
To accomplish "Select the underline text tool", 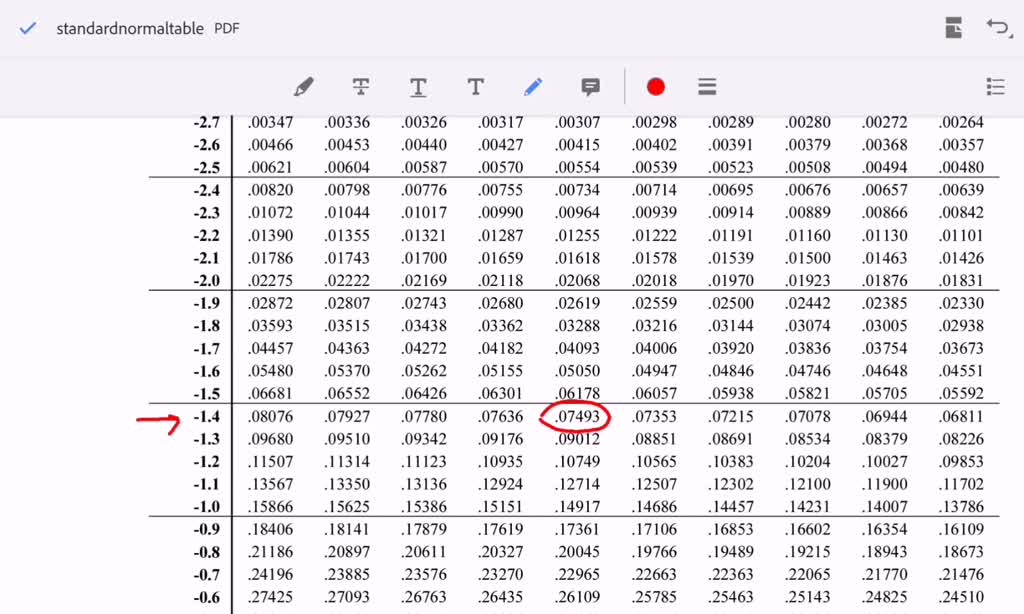I will [x=418, y=87].
